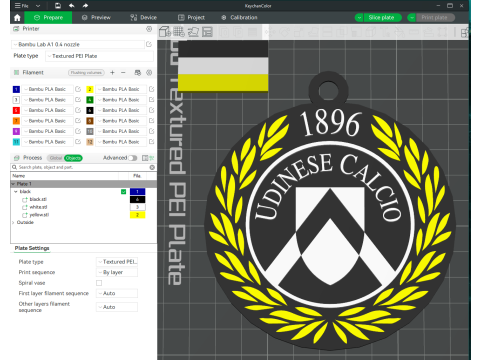The image size is (480, 360).
Task: Toggle the black object printable checkbox
Action: tap(123, 192)
